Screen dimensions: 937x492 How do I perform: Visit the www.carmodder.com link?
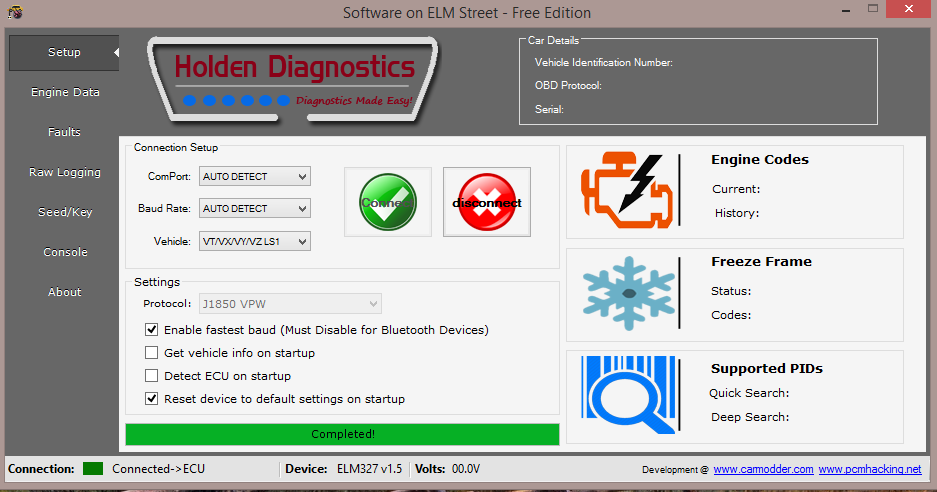pyautogui.click(x=763, y=469)
